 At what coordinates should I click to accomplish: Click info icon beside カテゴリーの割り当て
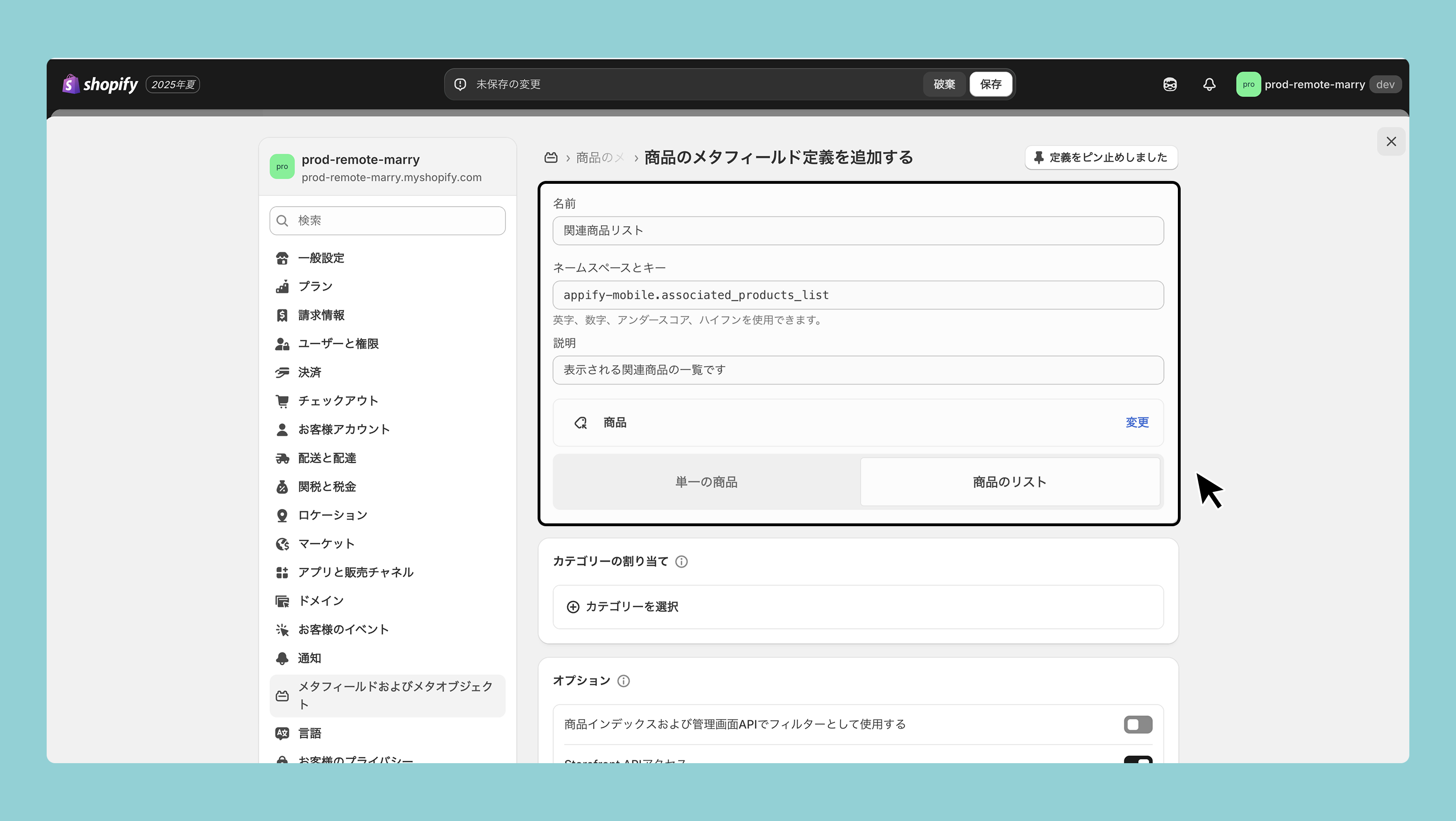tap(682, 561)
